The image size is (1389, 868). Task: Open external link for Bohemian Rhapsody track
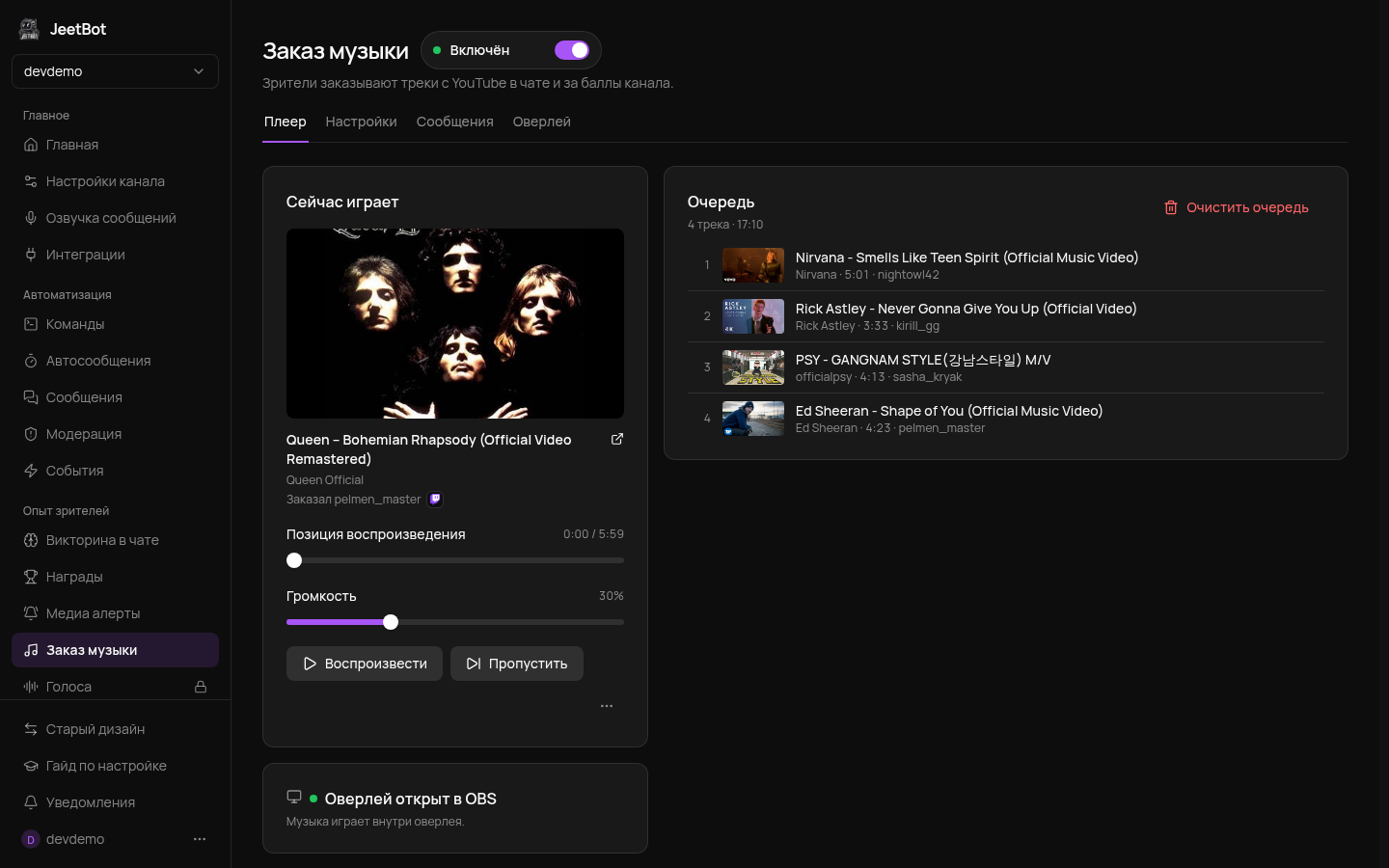coord(617,439)
